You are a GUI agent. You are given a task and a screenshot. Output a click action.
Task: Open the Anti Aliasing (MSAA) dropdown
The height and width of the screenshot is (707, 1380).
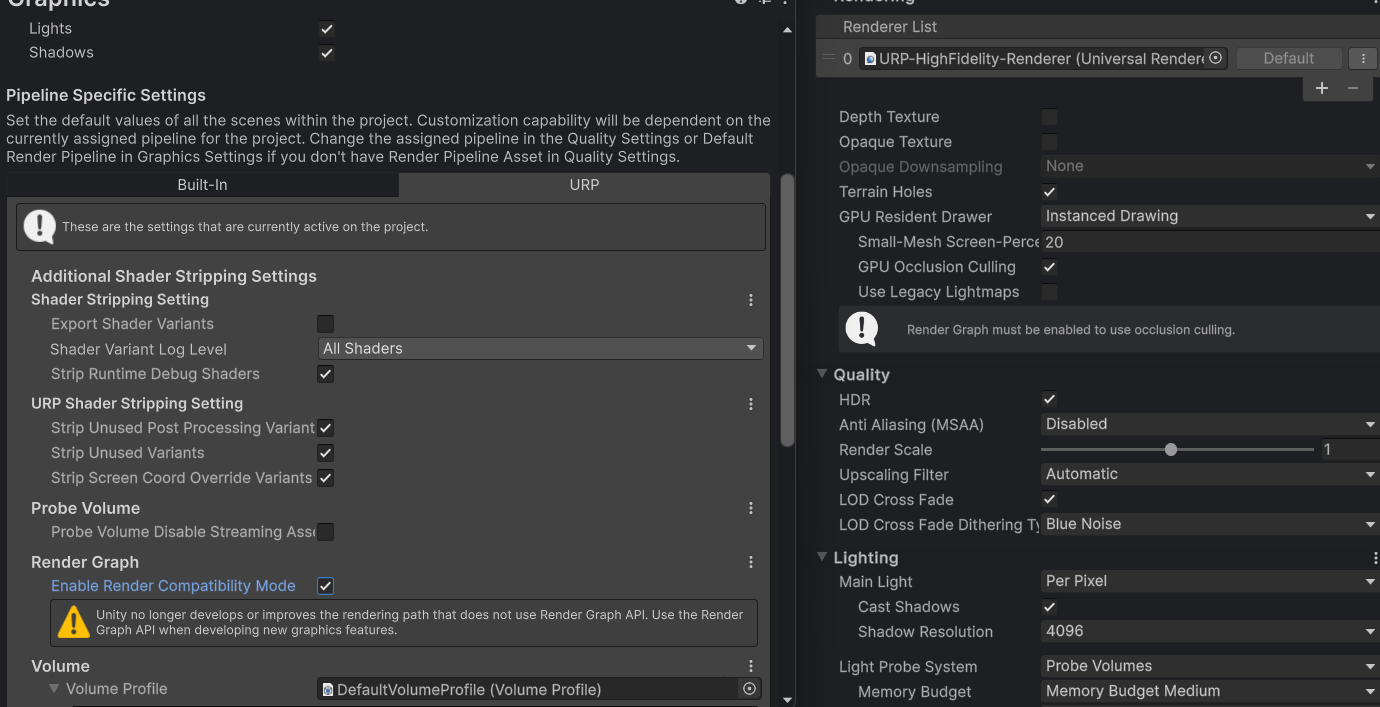point(1208,424)
